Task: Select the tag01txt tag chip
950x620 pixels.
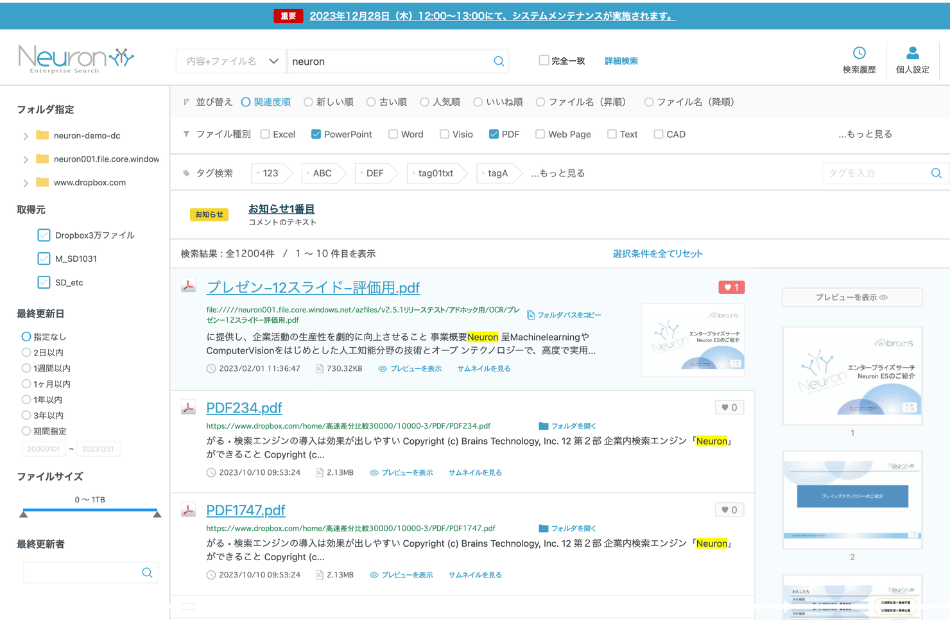Action: pyautogui.click(x=435, y=173)
